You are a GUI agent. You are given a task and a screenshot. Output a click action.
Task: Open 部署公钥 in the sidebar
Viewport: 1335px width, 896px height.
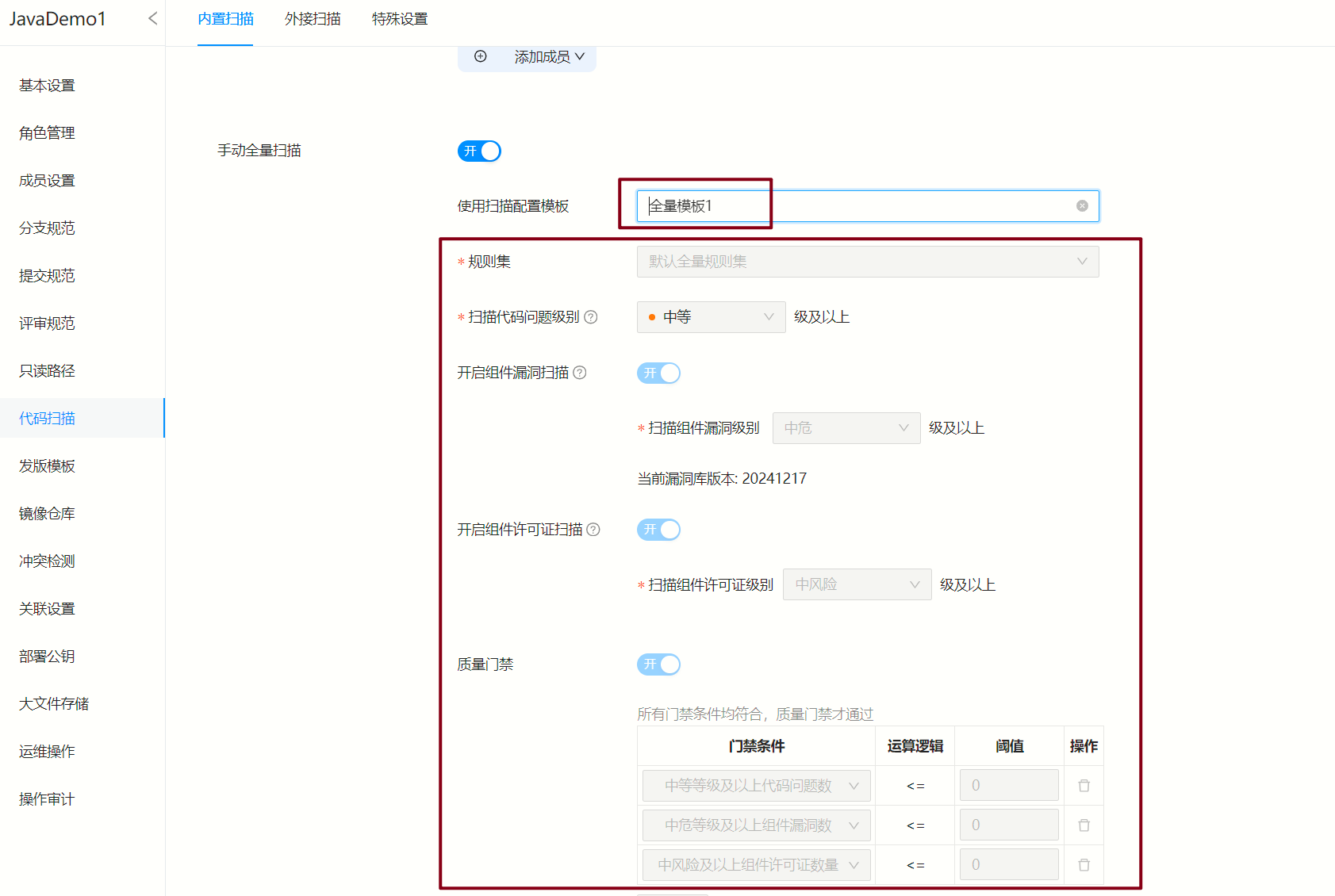tap(47, 657)
